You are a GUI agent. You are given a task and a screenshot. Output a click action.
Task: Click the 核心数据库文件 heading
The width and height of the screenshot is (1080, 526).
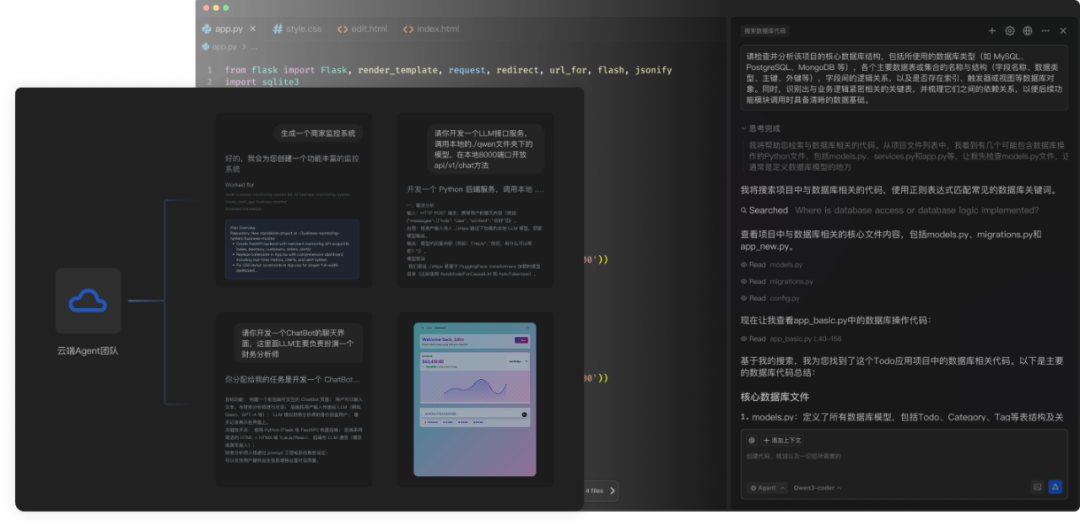775,397
